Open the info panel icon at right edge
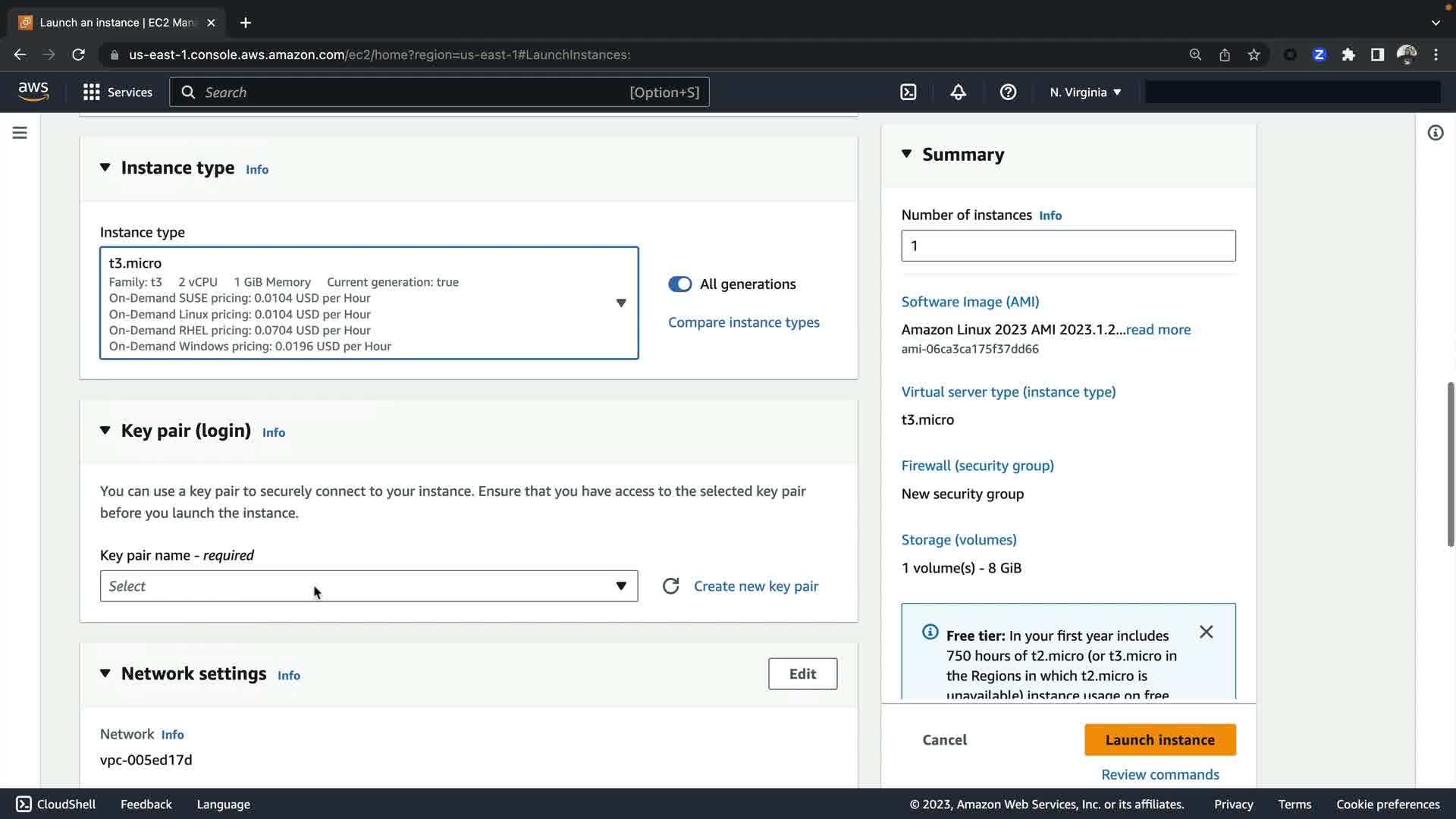Image resolution: width=1456 pixels, height=819 pixels. click(x=1435, y=133)
